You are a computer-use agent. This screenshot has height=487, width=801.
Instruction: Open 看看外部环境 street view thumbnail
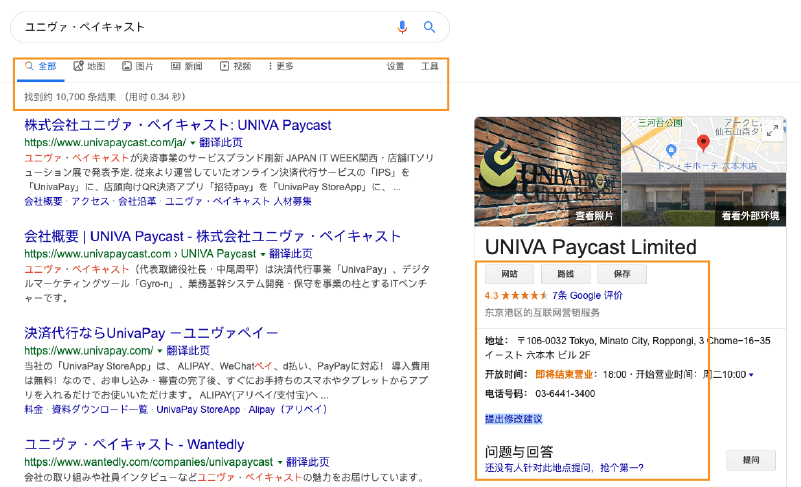coord(703,200)
